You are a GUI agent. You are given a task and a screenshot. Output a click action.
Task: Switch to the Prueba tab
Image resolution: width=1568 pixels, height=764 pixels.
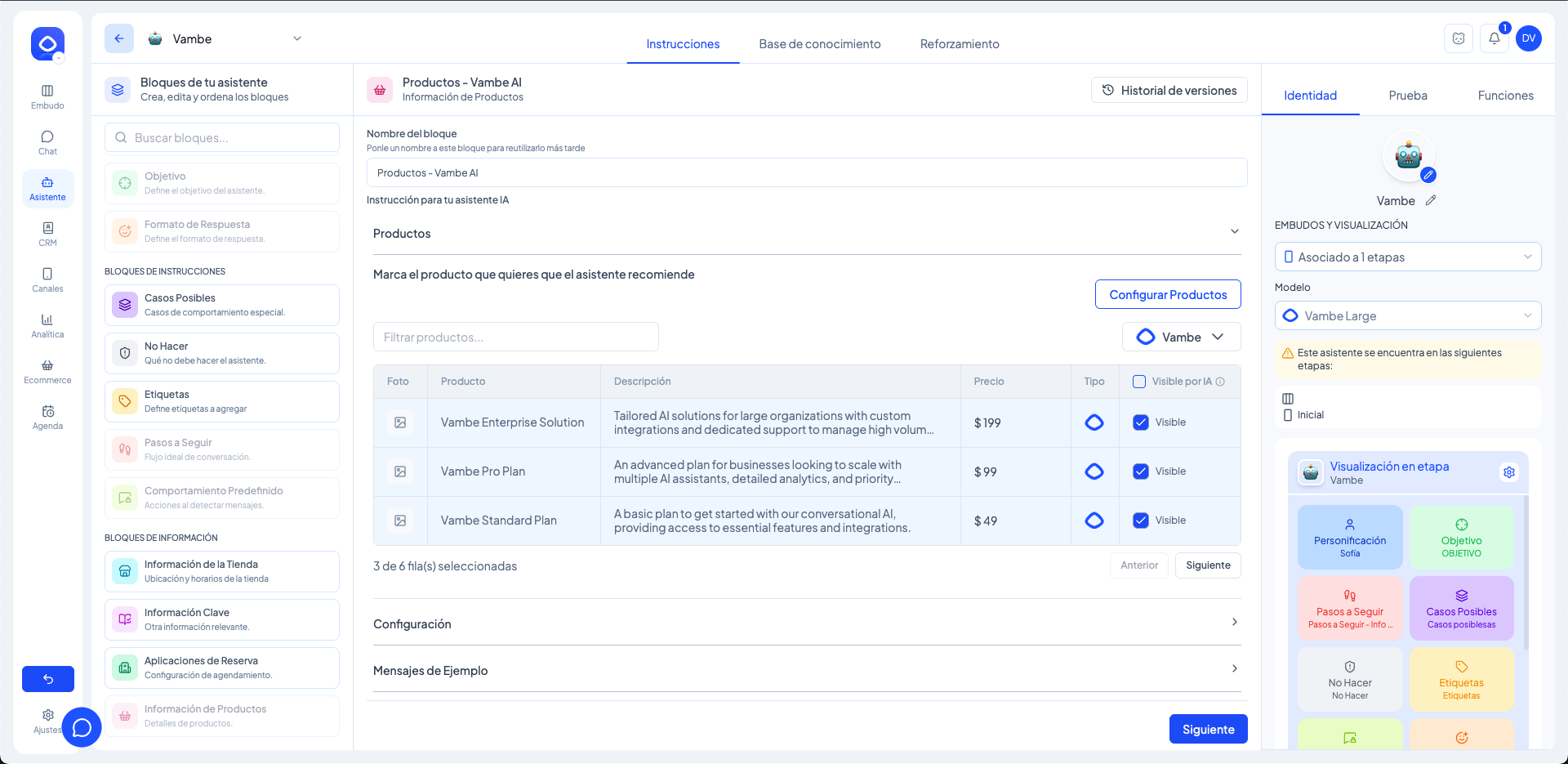click(x=1407, y=96)
